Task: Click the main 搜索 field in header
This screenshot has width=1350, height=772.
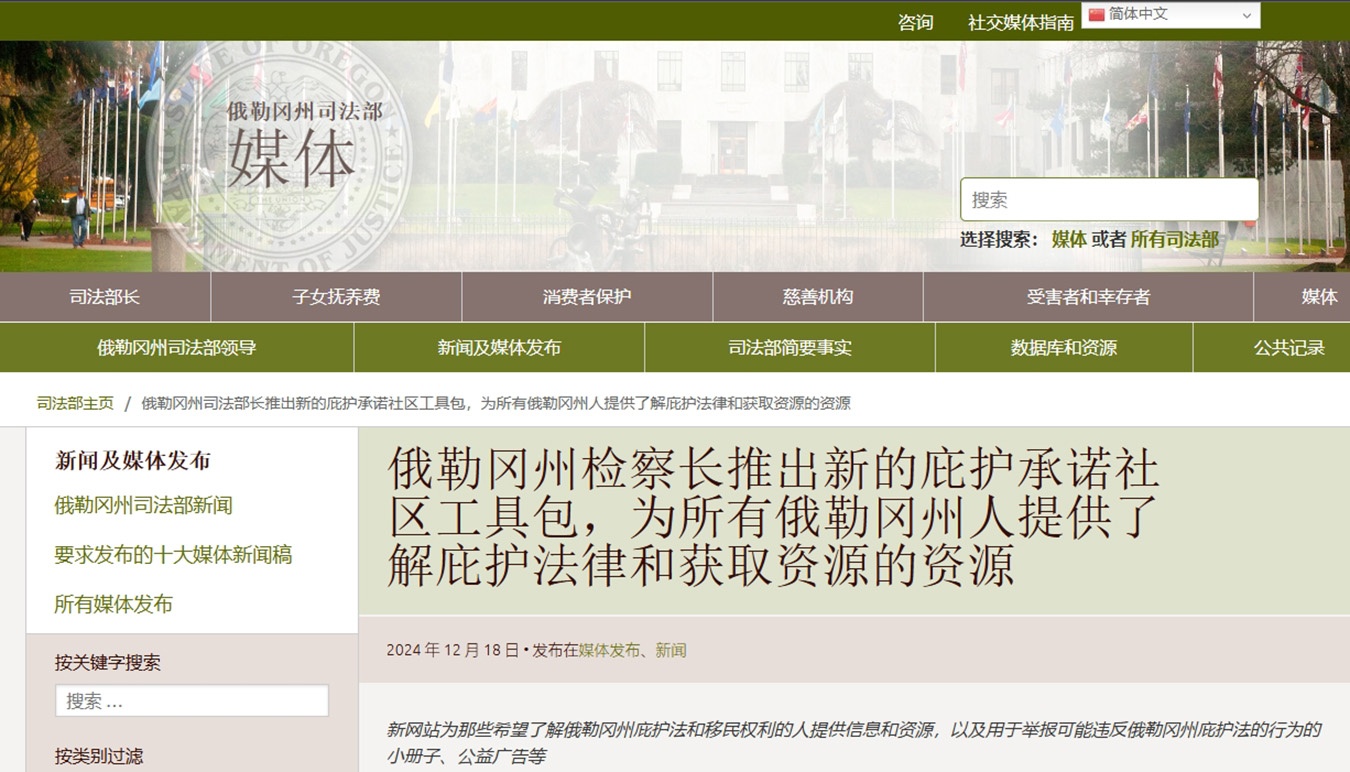Action: pyautogui.click(x=1108, y=200)
